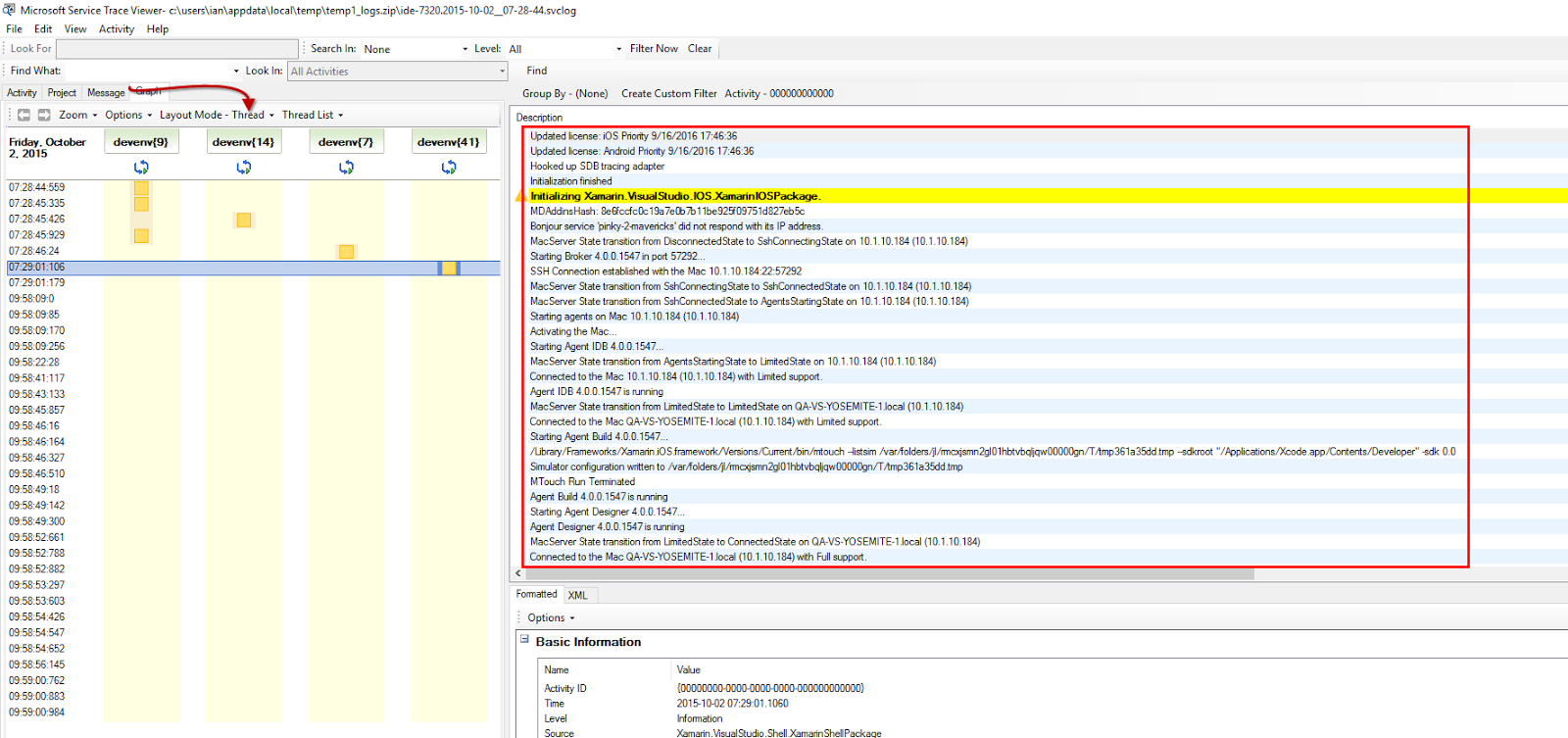This screenshot has width=1568, height=738.
Task: Click the refresh icon under devenv{7}
Action: pyautogui.click(x=346, y=168)
